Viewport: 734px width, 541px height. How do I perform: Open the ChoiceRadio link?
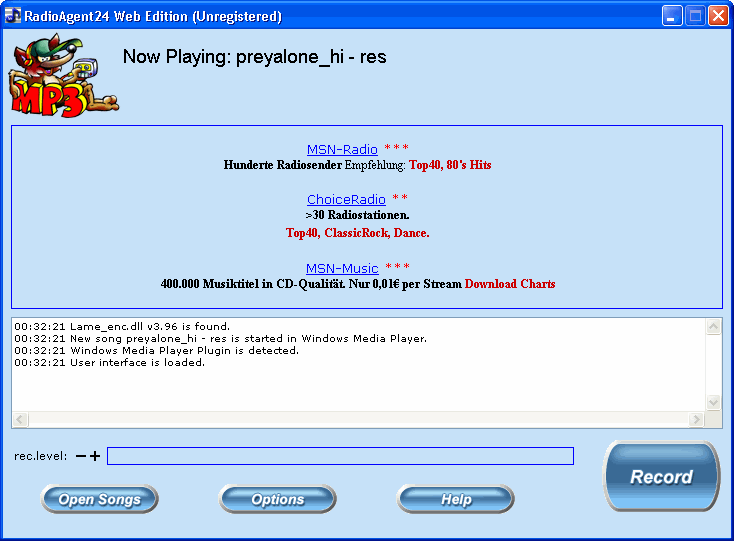click(346, 199)
